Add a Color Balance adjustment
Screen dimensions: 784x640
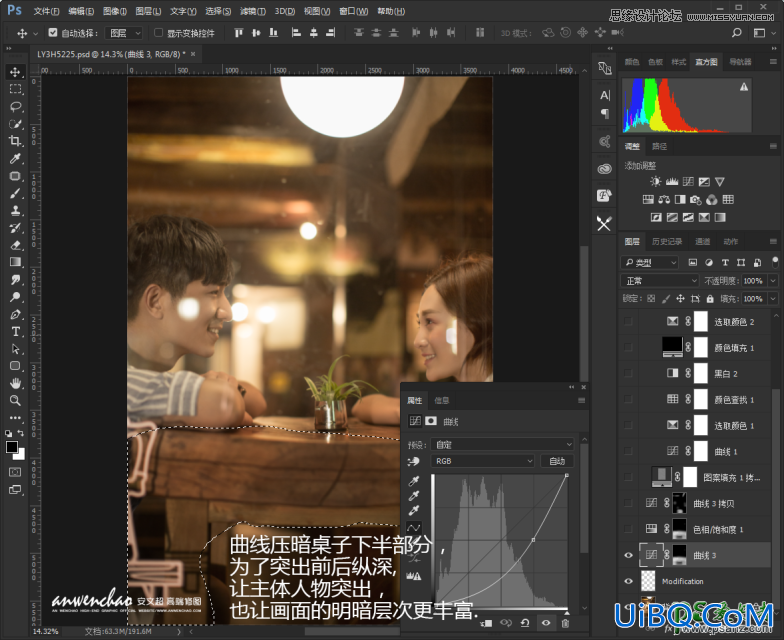click(x=664, y=200)
